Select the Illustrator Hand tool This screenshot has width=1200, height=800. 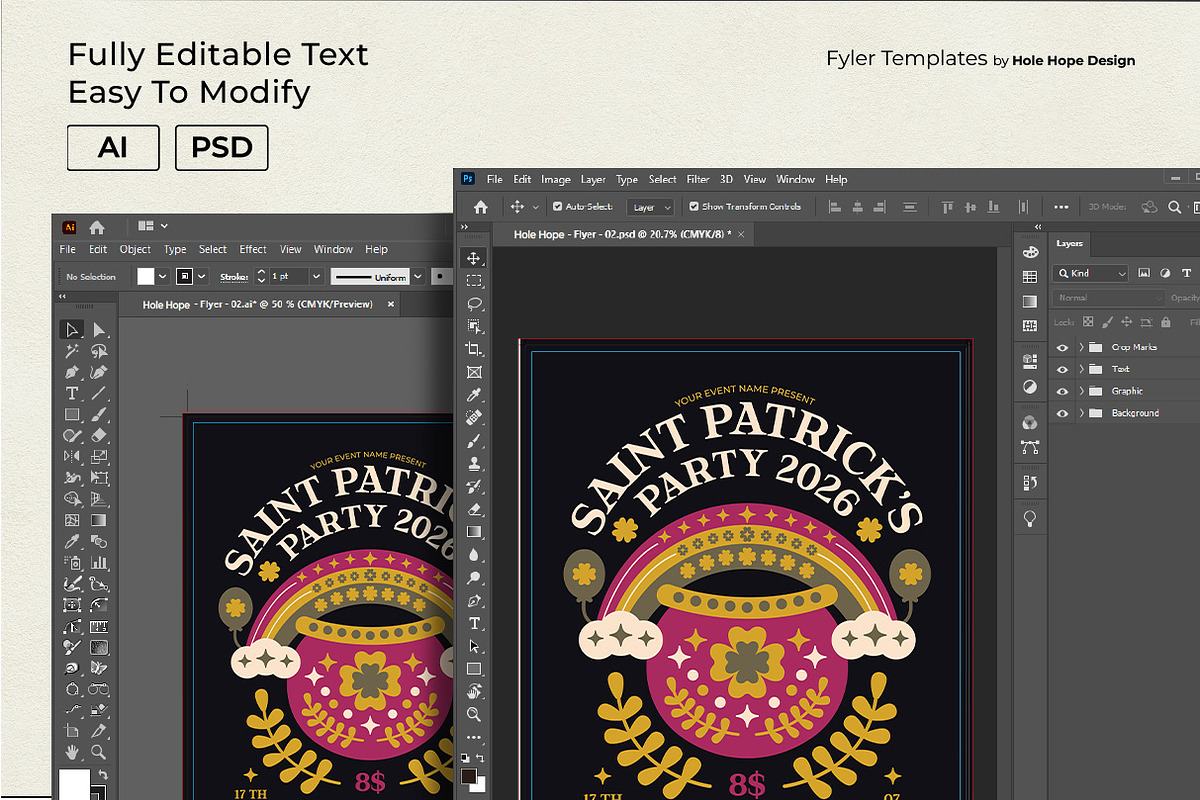point(71,752)
